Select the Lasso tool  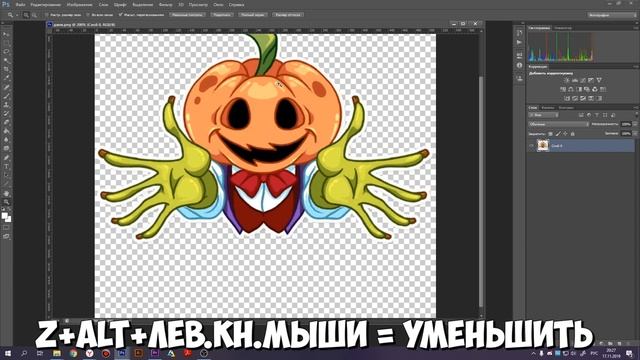click(6, 52)
